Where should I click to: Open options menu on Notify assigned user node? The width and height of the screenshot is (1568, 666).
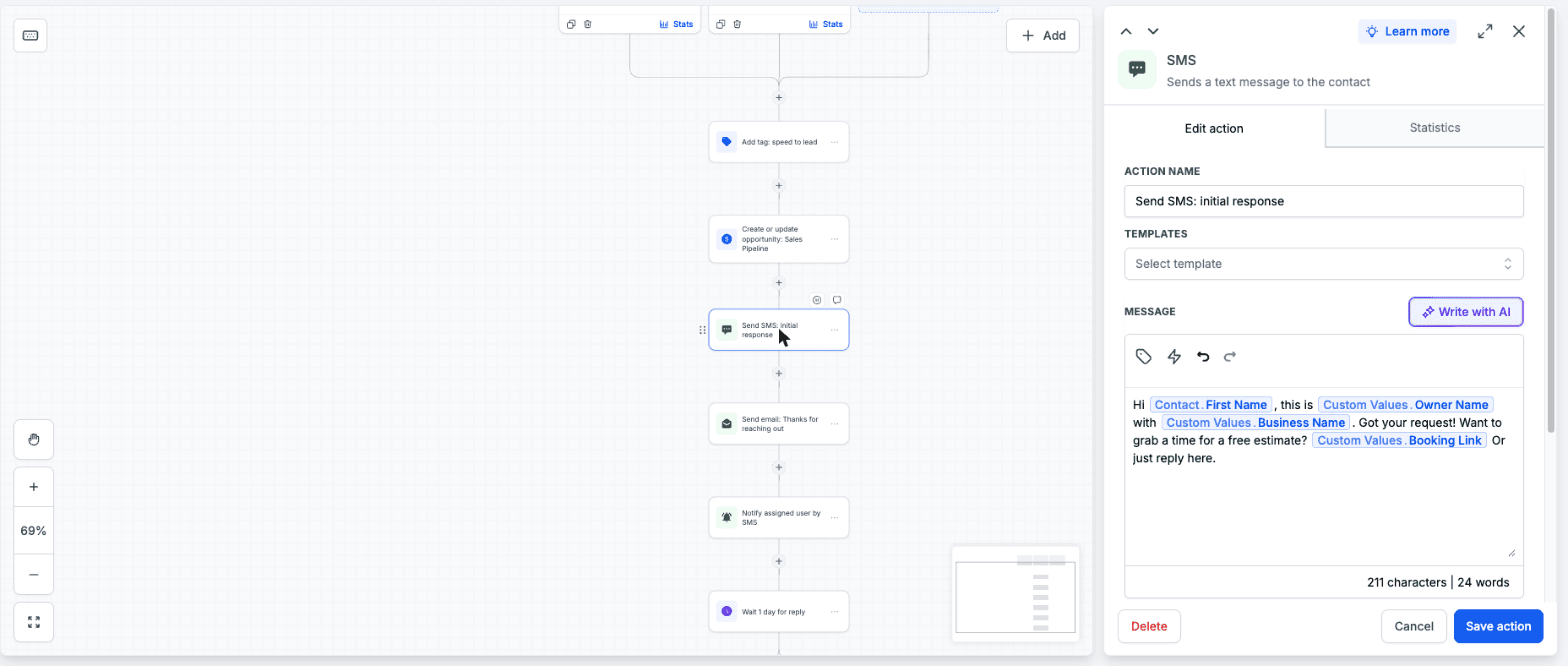tap(834, 517)
